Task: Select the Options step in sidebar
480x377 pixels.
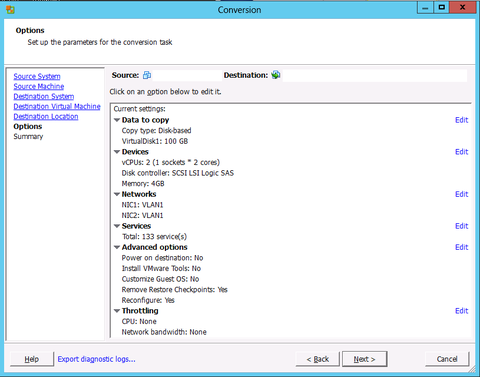Action: (28, 126)
